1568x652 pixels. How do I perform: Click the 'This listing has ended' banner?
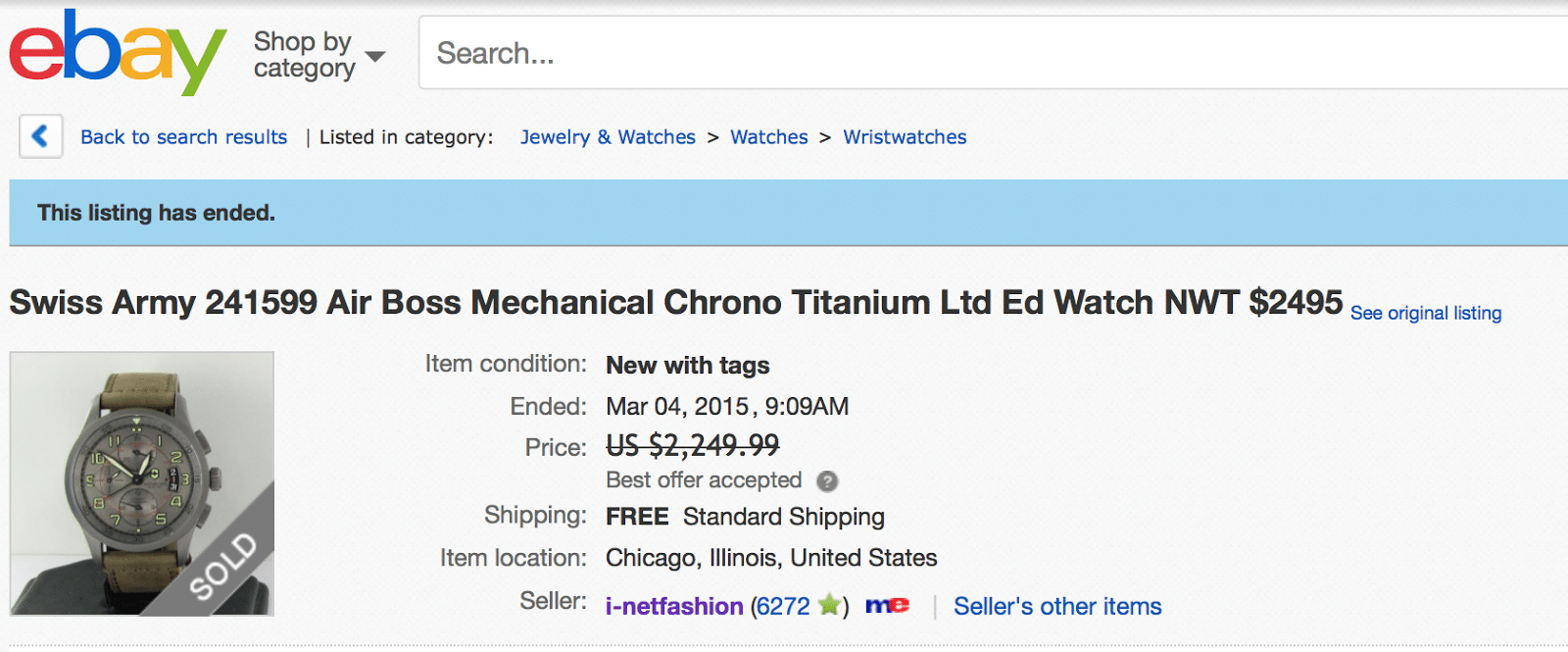point(788,213)
